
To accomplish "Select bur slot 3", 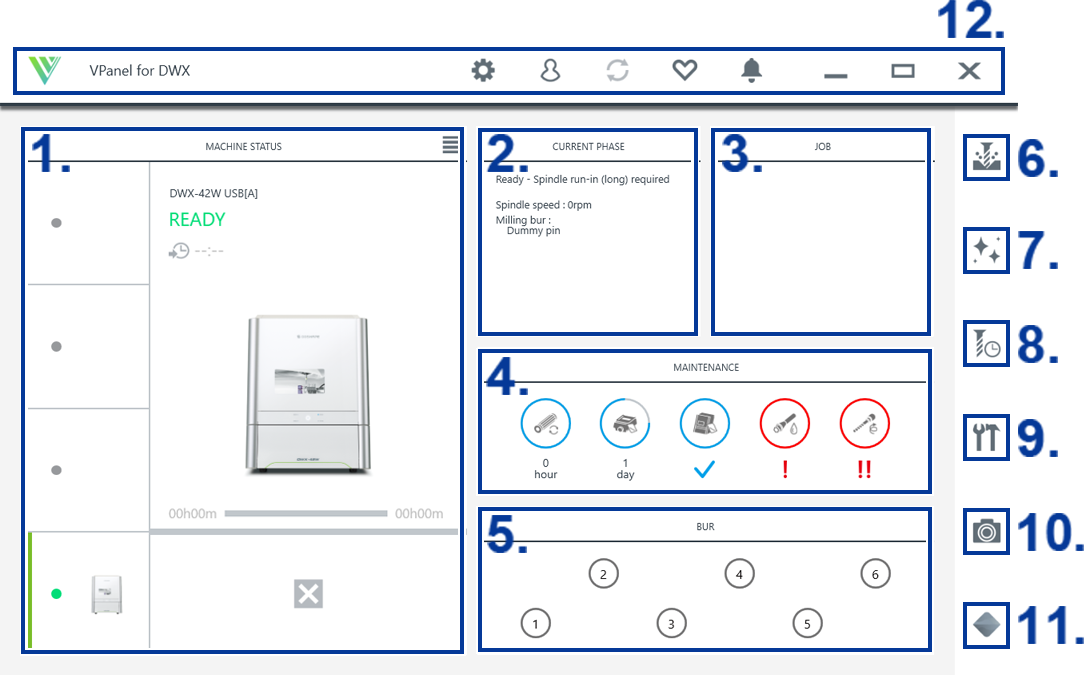I will coord(671,623).
